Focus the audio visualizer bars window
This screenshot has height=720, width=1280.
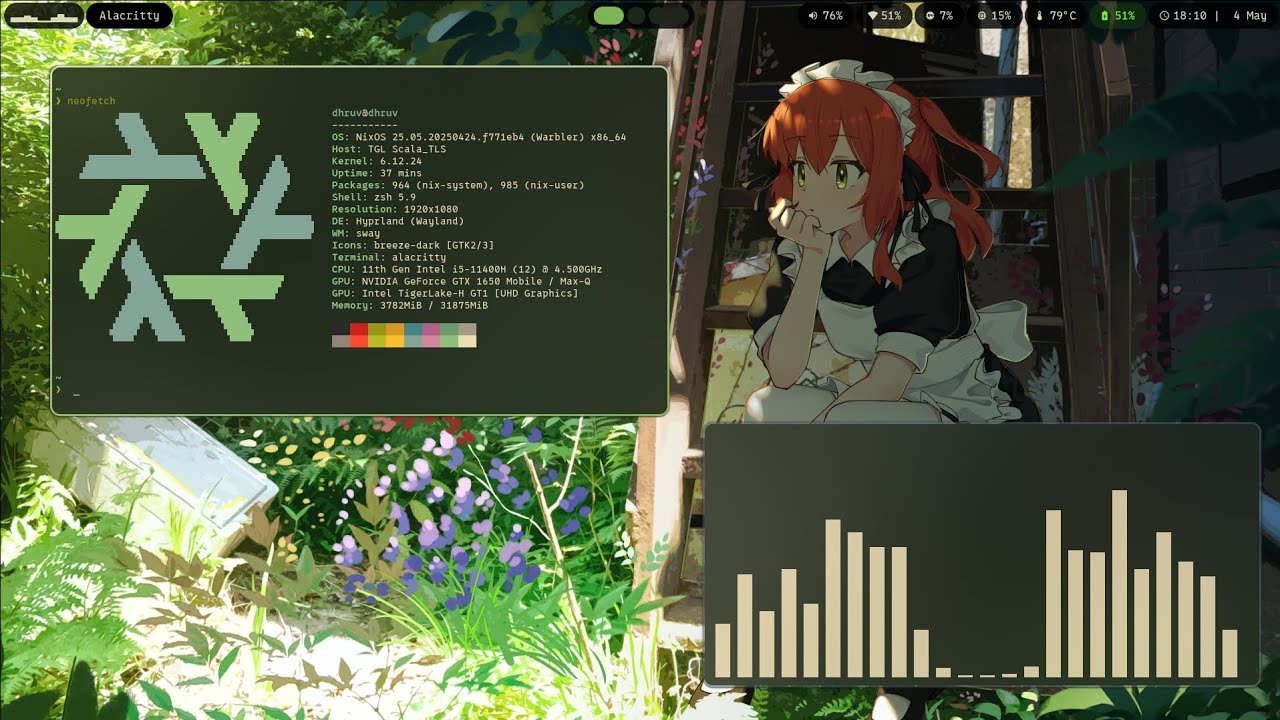(x=982, y=554)
